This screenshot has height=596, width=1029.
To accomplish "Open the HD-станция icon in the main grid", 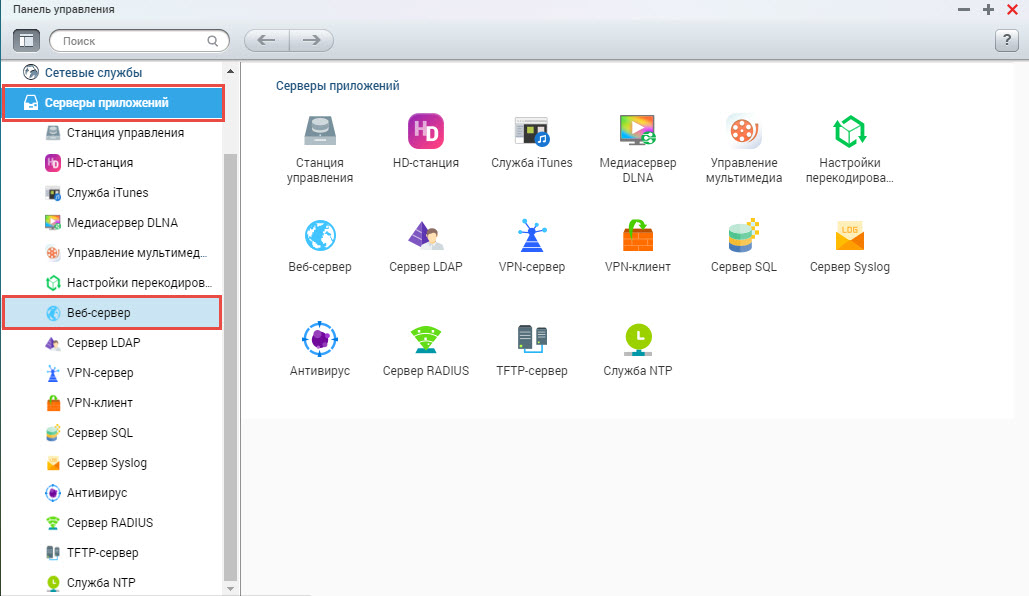I will [x=426, y=131].
